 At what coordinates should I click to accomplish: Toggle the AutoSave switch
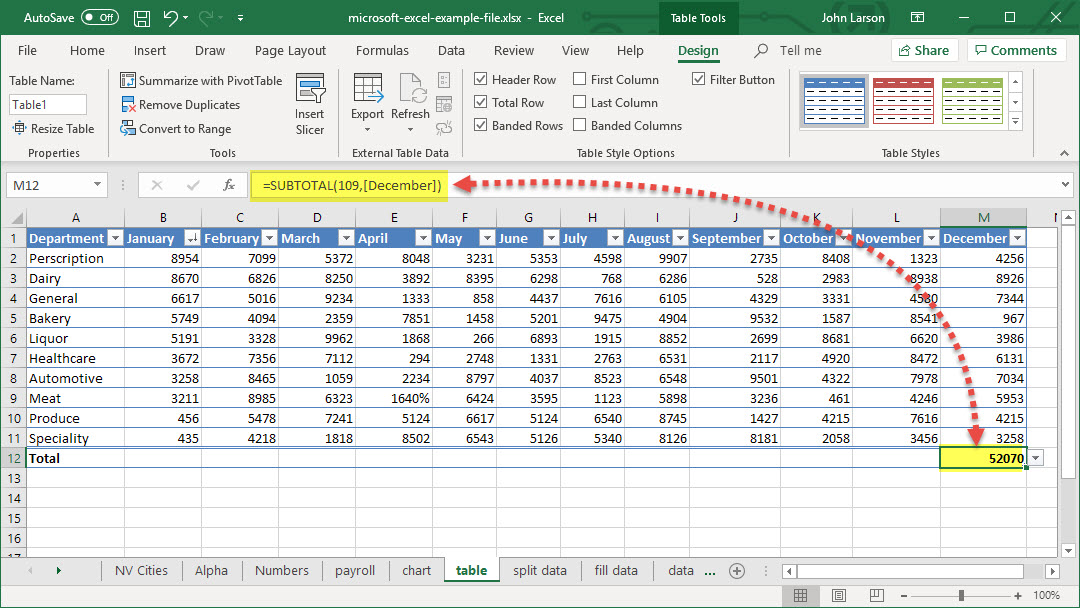click(x=99, y=18)
